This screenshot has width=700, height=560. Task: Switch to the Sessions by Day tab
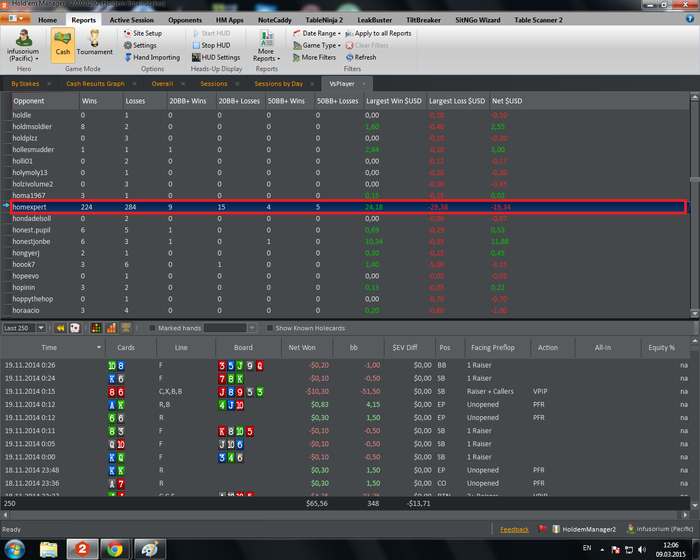[x=279, y=84]
